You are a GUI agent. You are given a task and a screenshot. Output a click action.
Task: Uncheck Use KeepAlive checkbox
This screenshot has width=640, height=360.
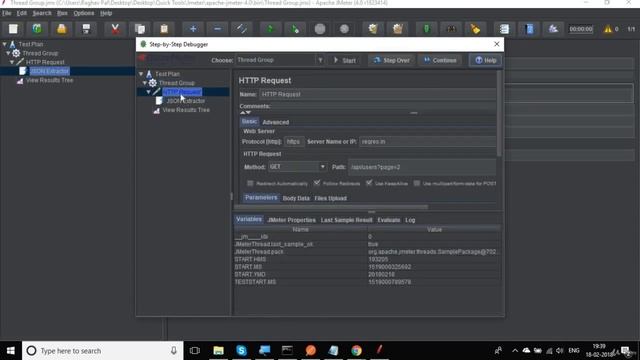tap(369, 183)
